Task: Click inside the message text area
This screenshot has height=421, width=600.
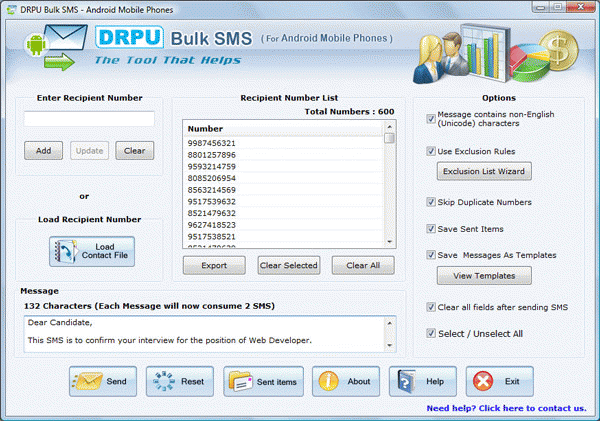Action: click(x=205, y=334)
